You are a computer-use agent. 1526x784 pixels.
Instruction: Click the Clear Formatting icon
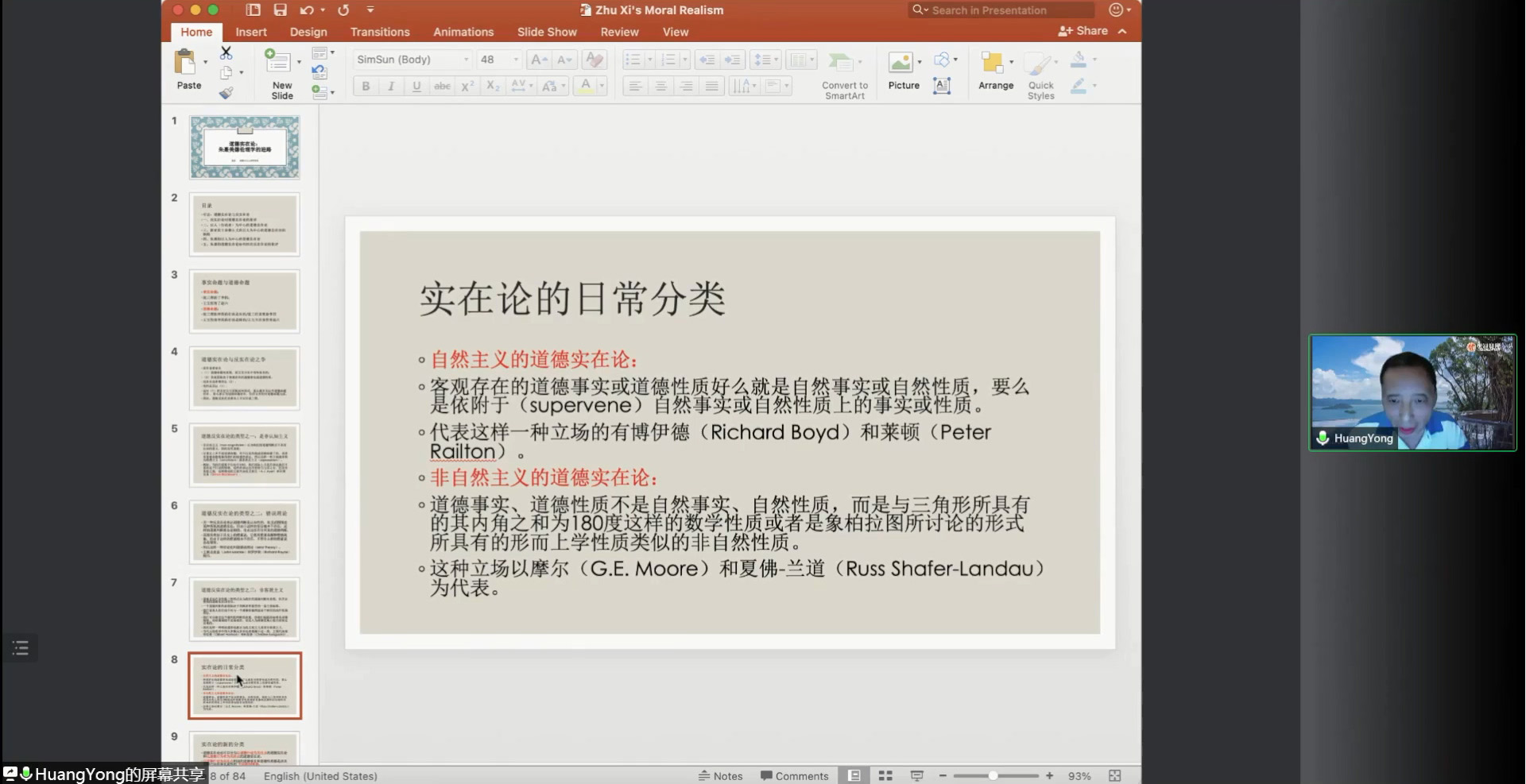(593, 60)
